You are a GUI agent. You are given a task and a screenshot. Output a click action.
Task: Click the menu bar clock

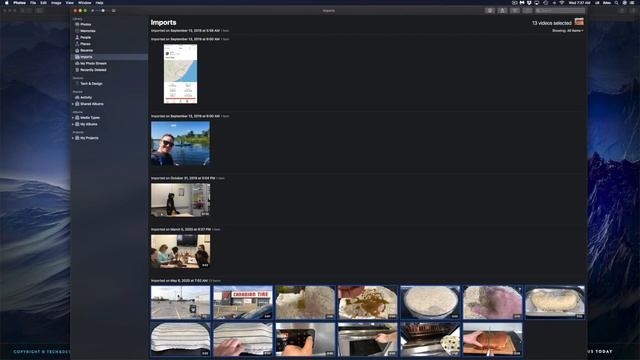click(580, 3)
